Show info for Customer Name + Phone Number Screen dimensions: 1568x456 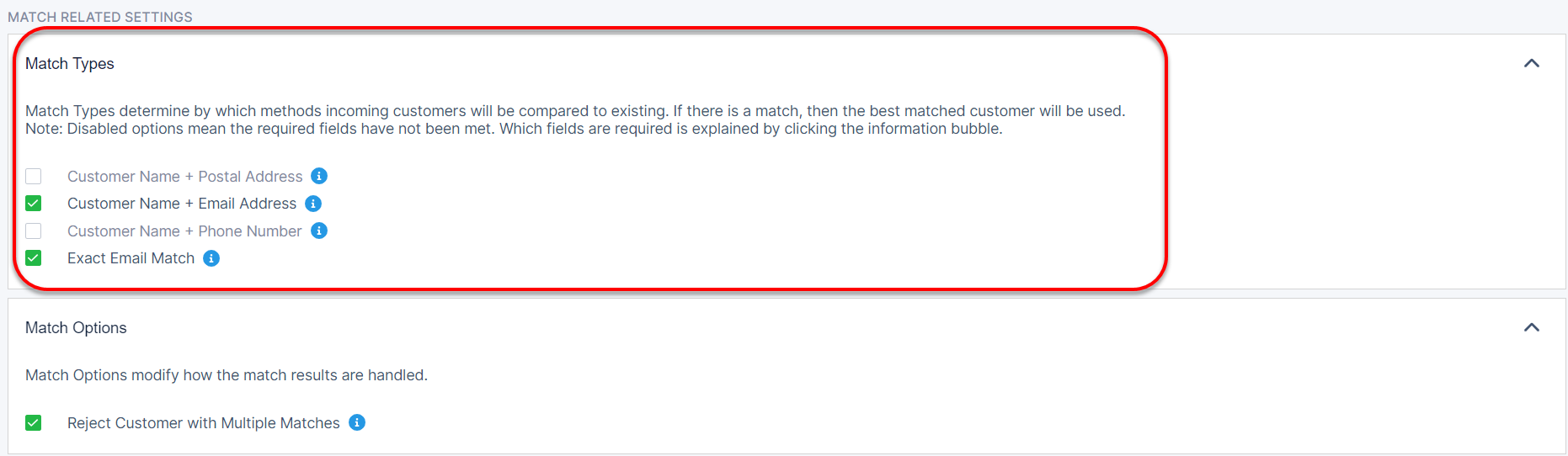(x=319, y=231)
